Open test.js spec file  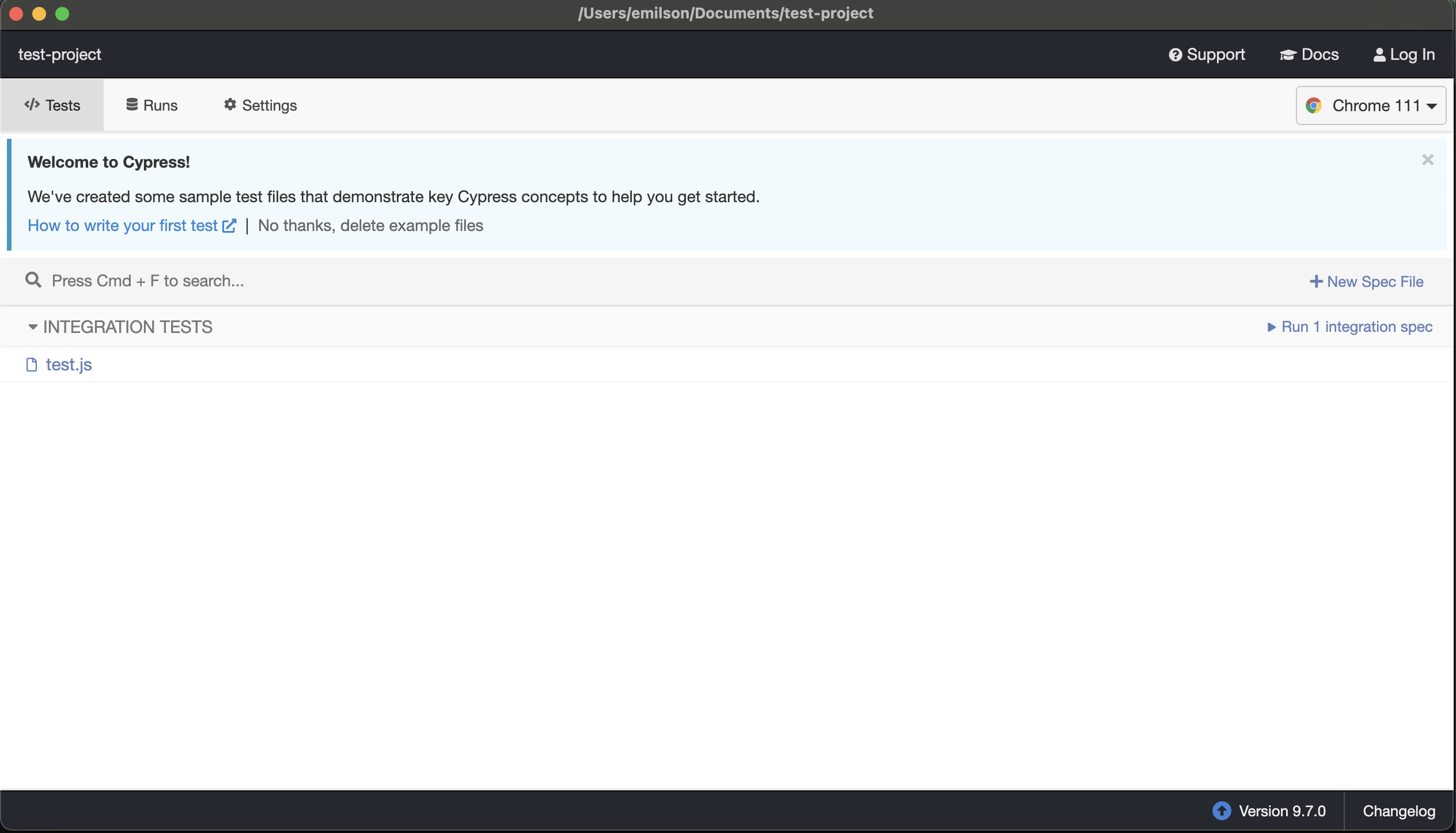click(x=69, y=363)
